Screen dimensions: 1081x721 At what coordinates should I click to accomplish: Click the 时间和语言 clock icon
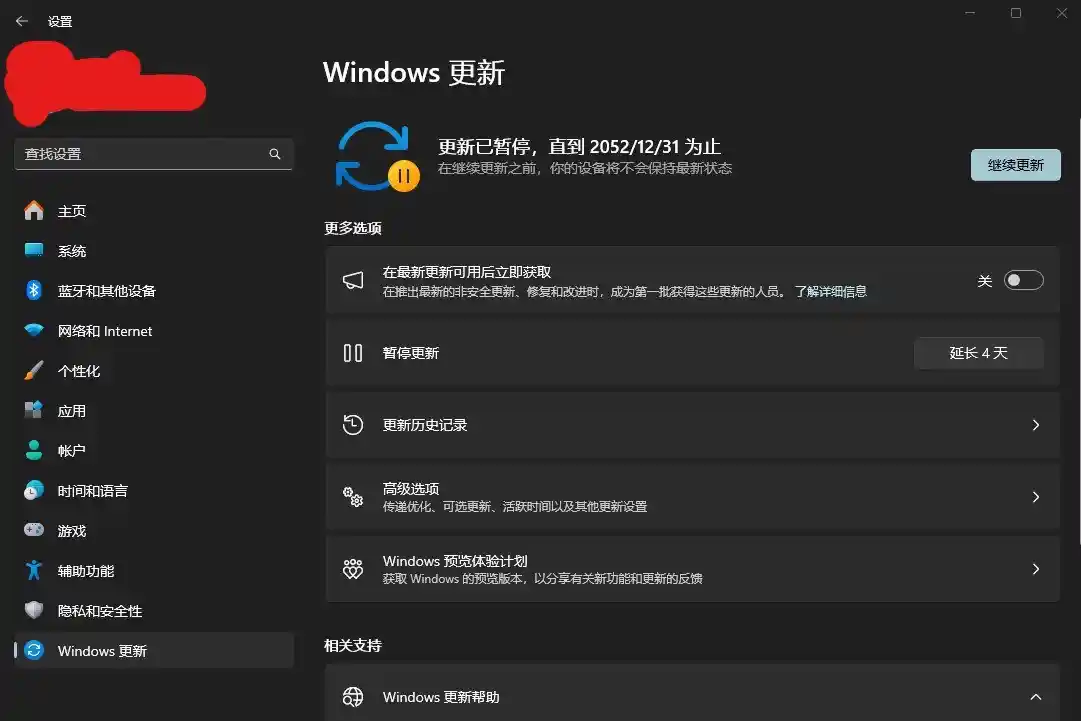point(33,491)
